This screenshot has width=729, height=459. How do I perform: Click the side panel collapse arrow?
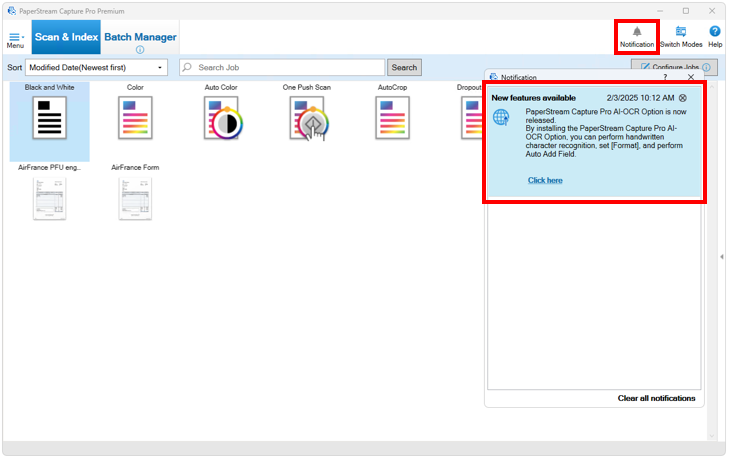click(x=722, y=256)
